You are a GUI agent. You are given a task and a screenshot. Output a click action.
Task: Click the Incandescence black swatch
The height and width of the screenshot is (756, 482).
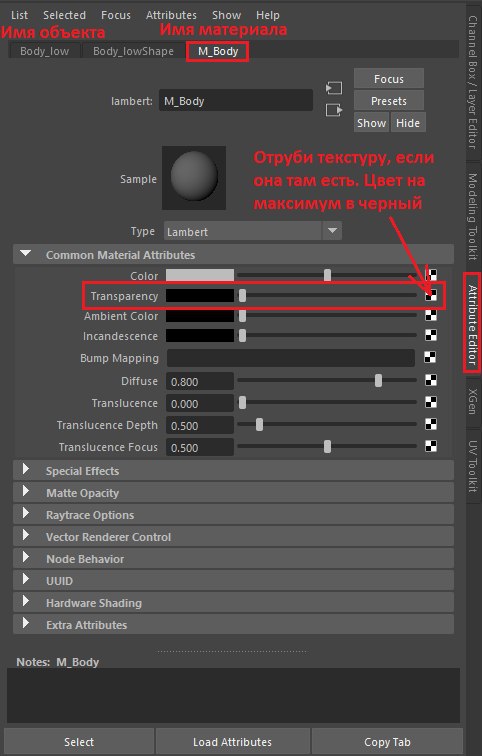(200, 336)
